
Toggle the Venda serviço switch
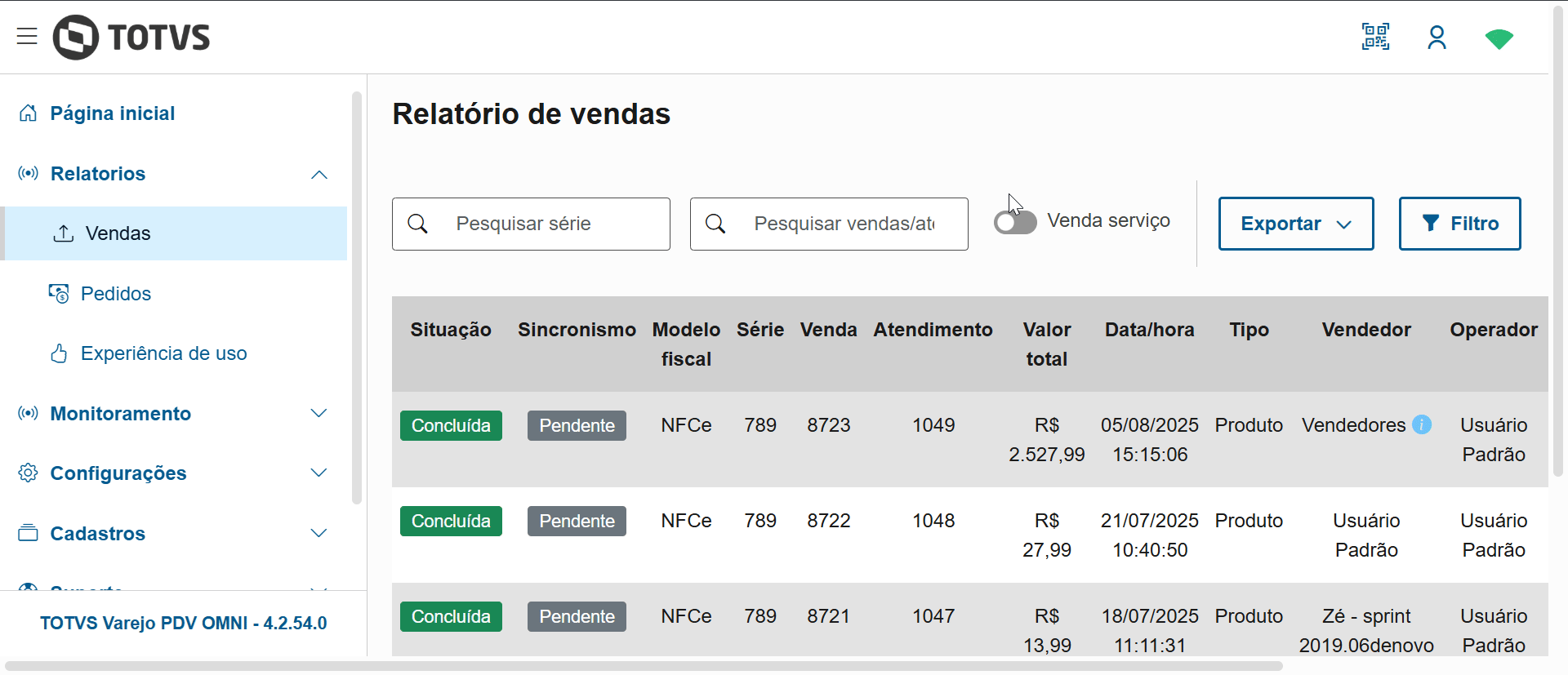pyautogui.click(x=1015, y=222)
